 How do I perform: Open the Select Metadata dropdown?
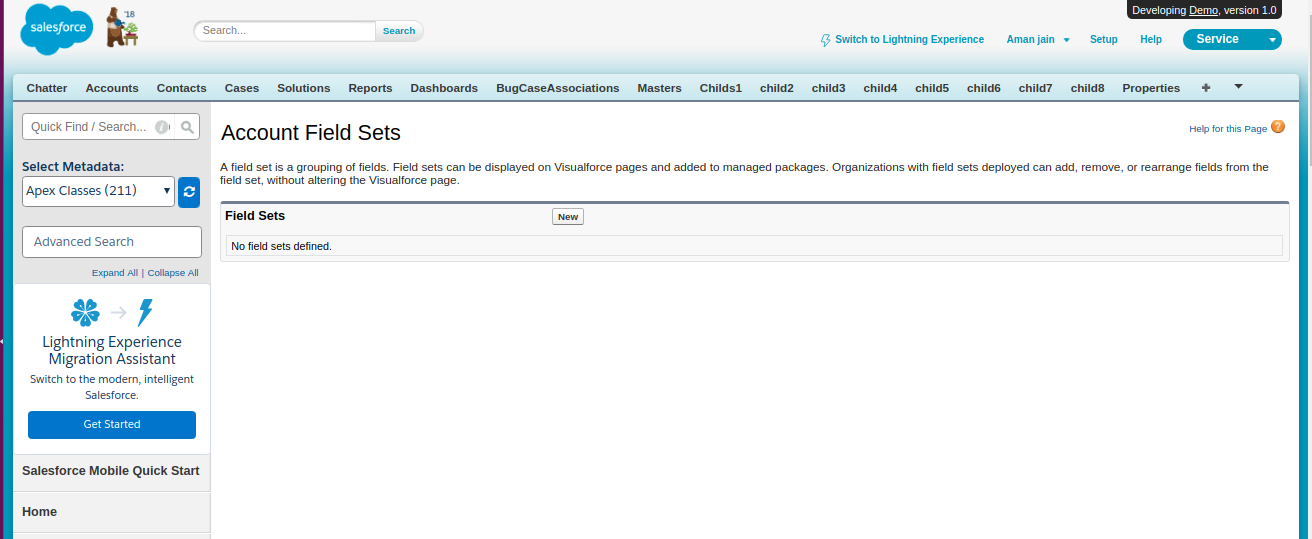click(98, 191)
